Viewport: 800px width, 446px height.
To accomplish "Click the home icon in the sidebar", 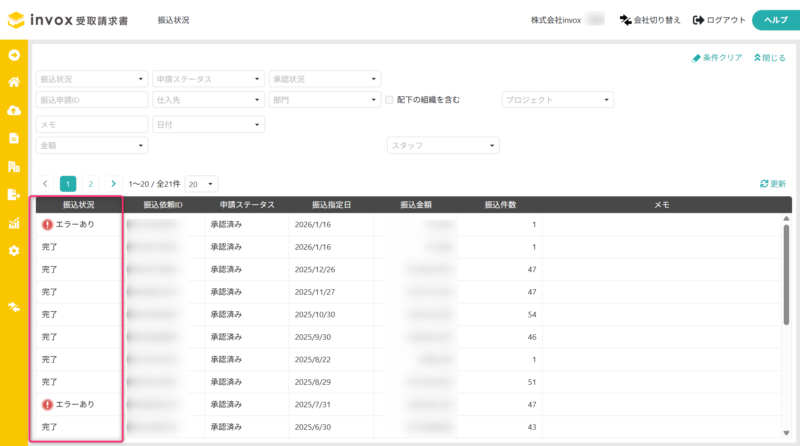I will (14, 82).
